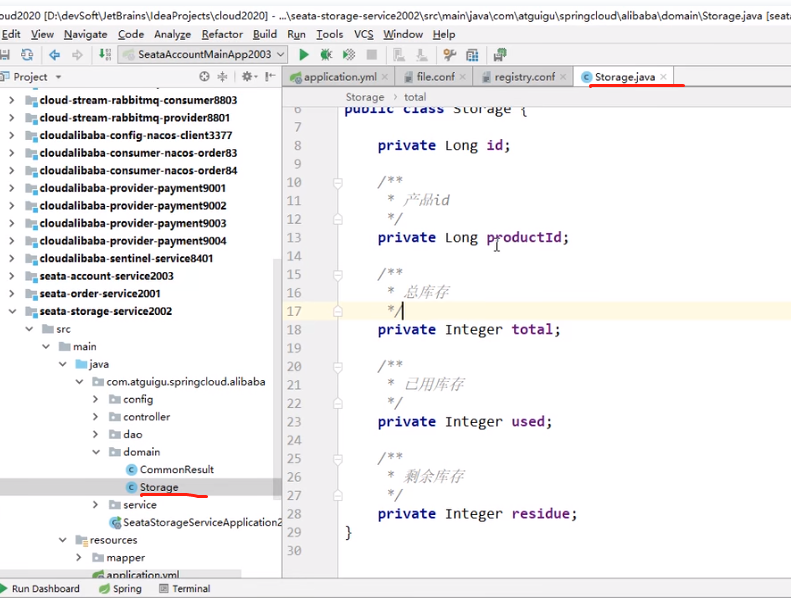Collapse the domain package

click(96, 452)
